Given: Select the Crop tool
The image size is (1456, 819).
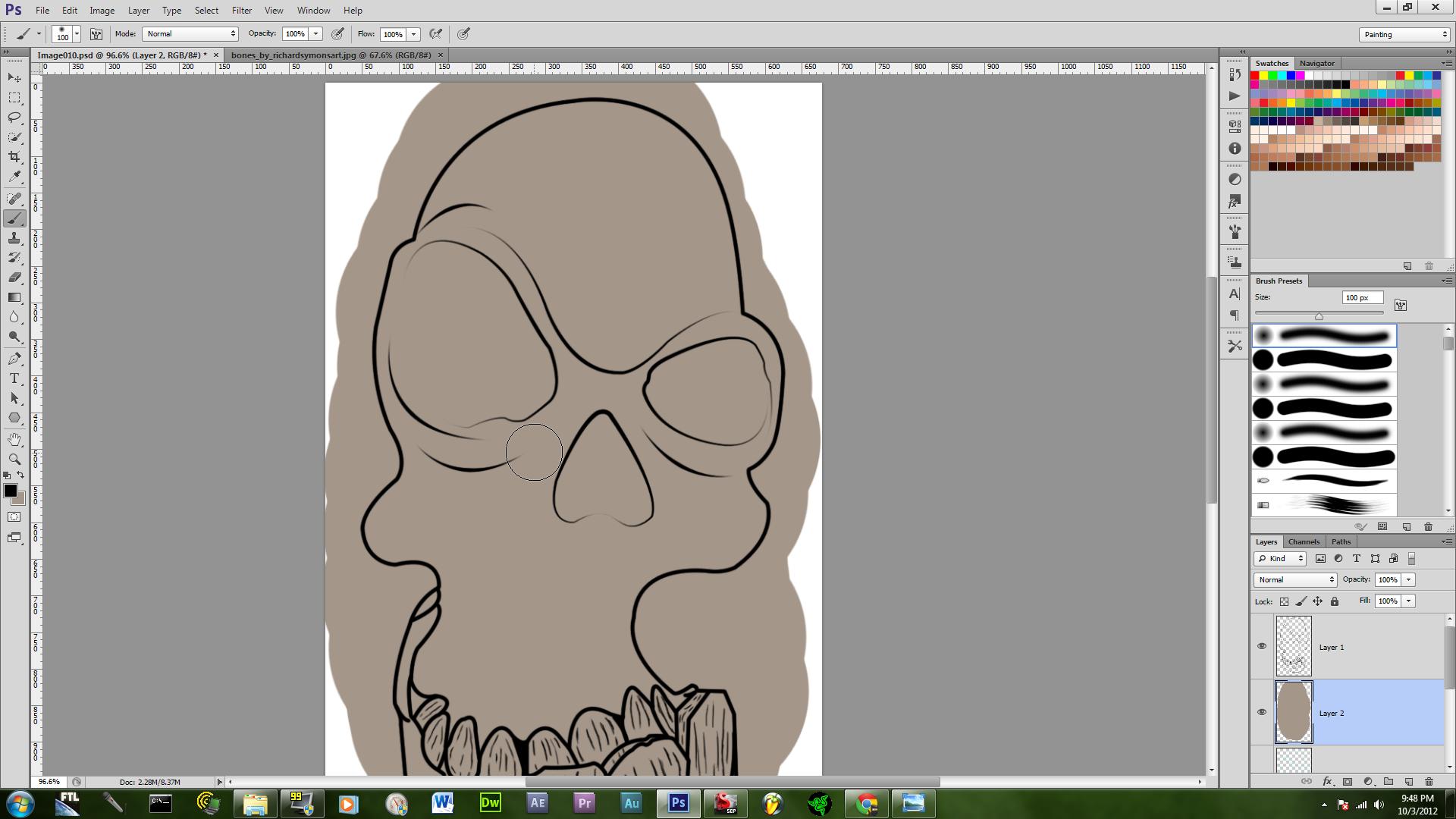Looking at the screenshot, I should pyautogui.click(x=14, y=157).
